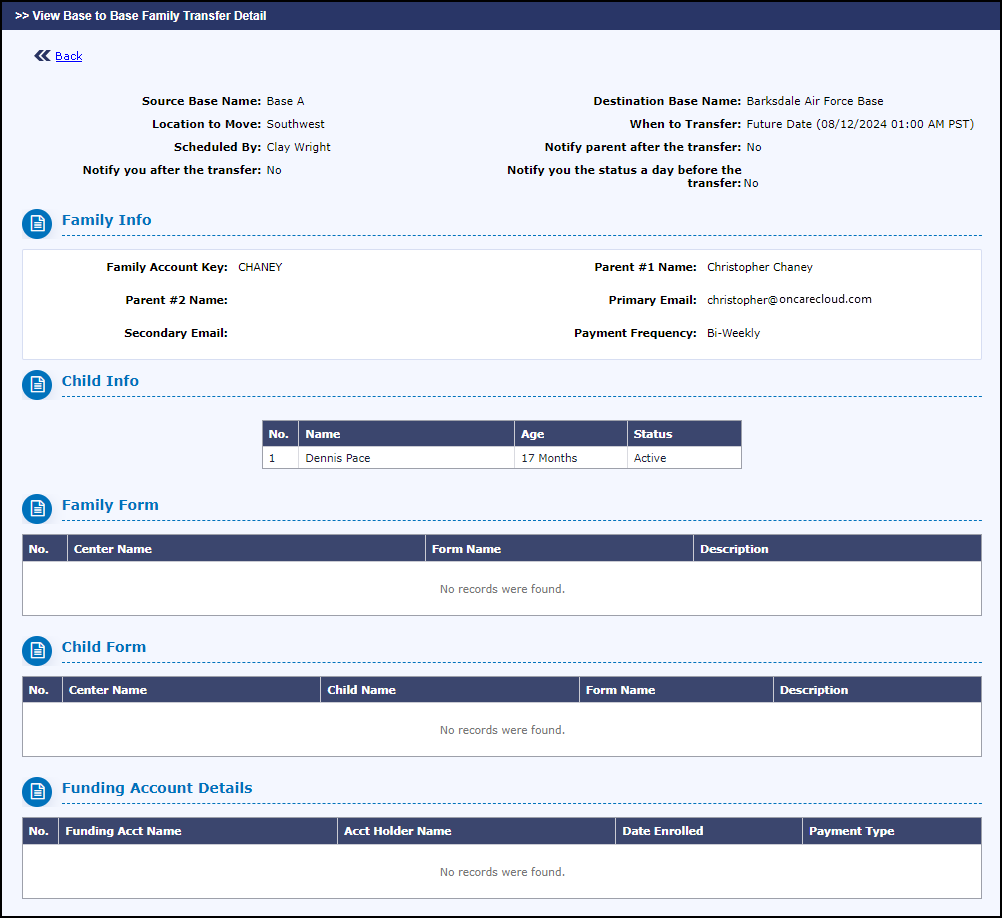The width and height of the screenshot is (1002, 918).
Task: Click the Family Info section document icon
Action: point(37,224)
